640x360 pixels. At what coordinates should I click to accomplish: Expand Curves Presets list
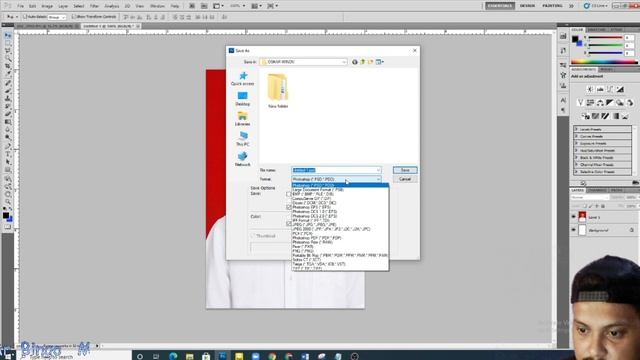(576, 136)
